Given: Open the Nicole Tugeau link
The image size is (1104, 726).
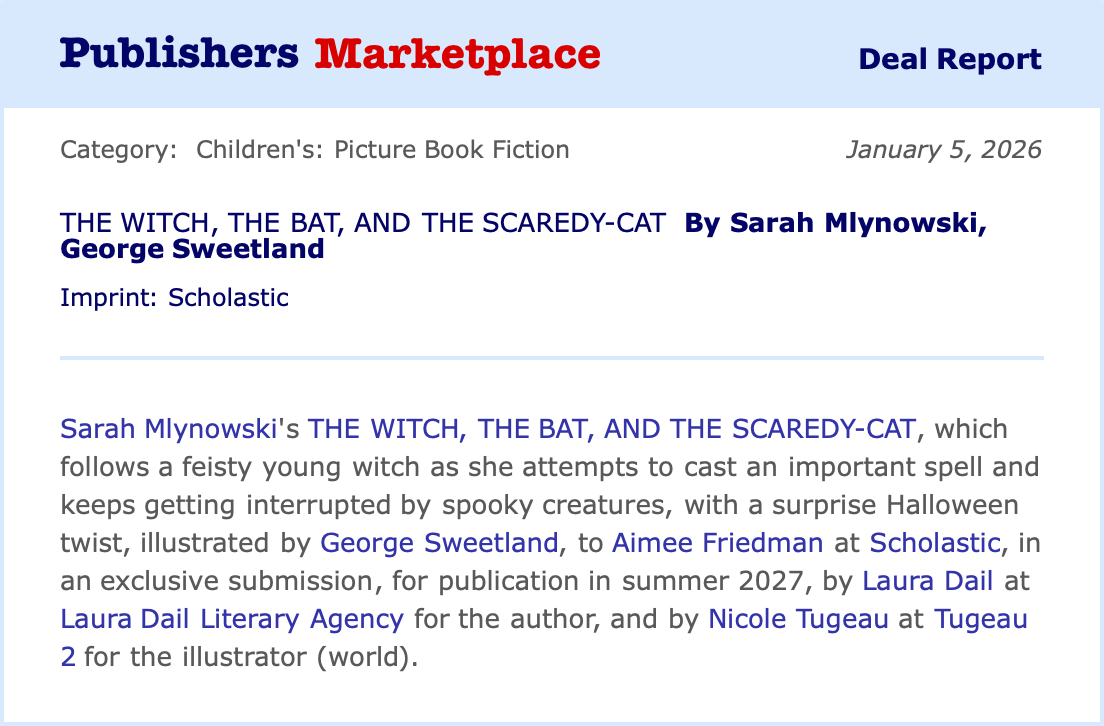Looking at the screenshot, I should click(798, 618).
